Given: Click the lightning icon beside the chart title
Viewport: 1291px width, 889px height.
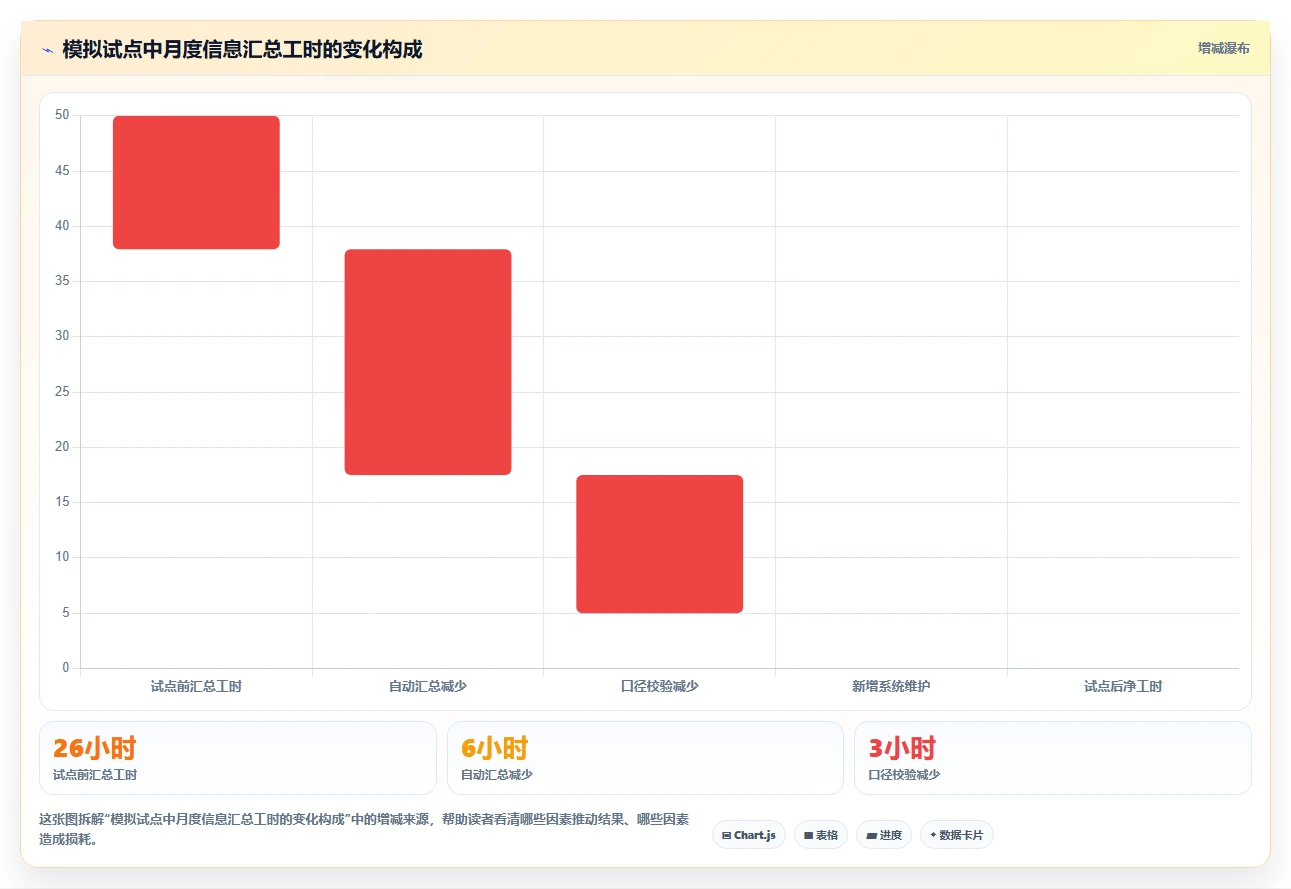Looking at the screenshot, I should coord(47,49).
